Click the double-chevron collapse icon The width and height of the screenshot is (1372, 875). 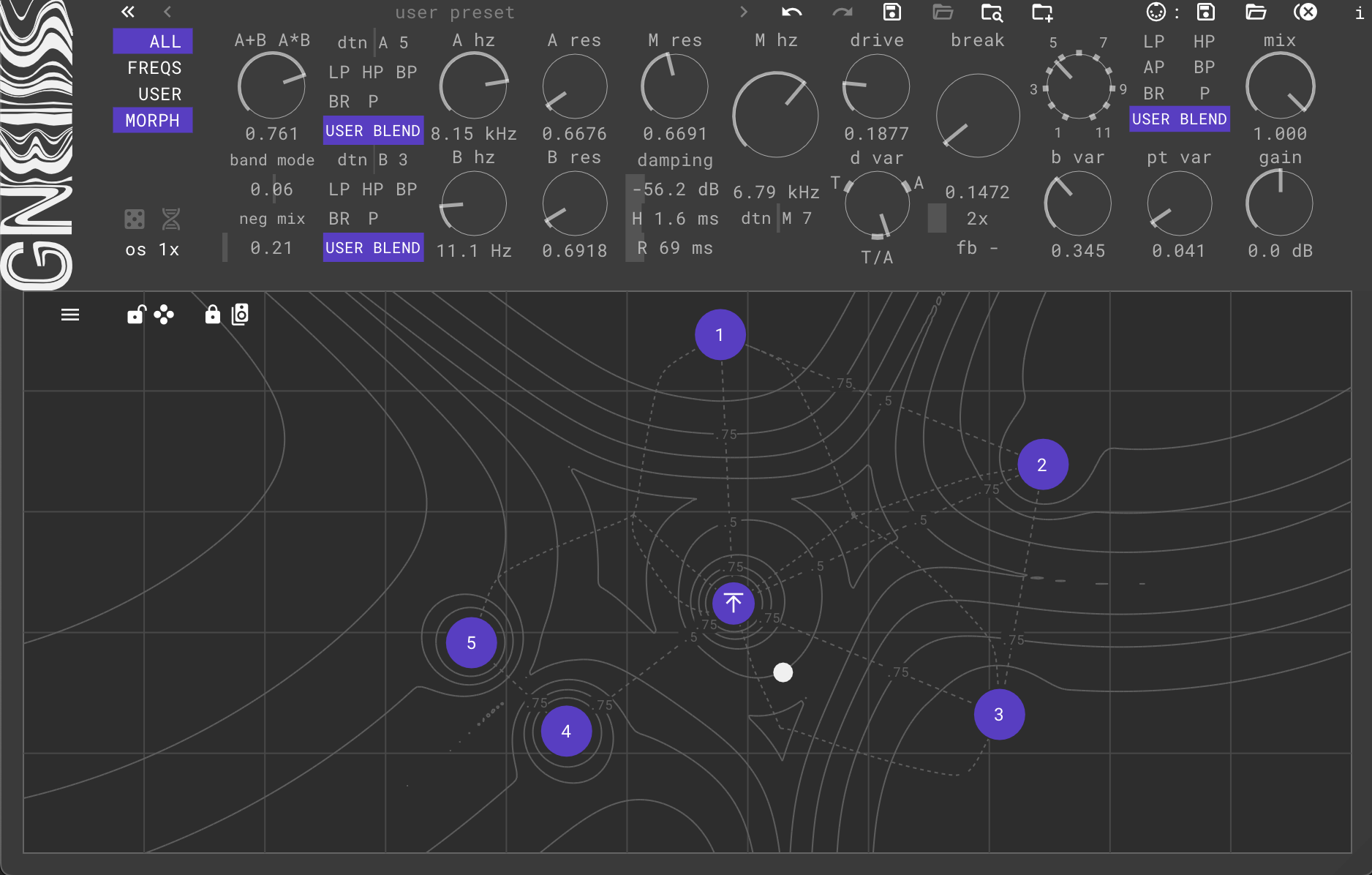[x=128, y=12]
